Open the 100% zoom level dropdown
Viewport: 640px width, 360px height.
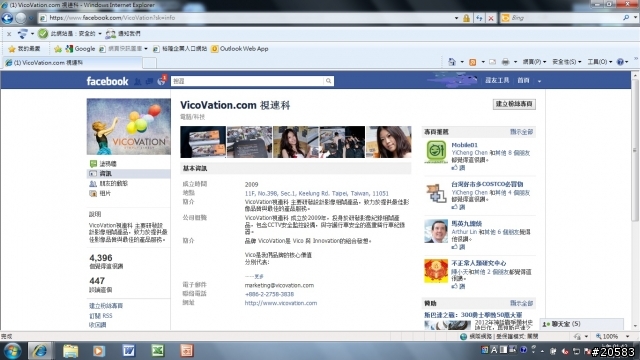click(628, 336)
